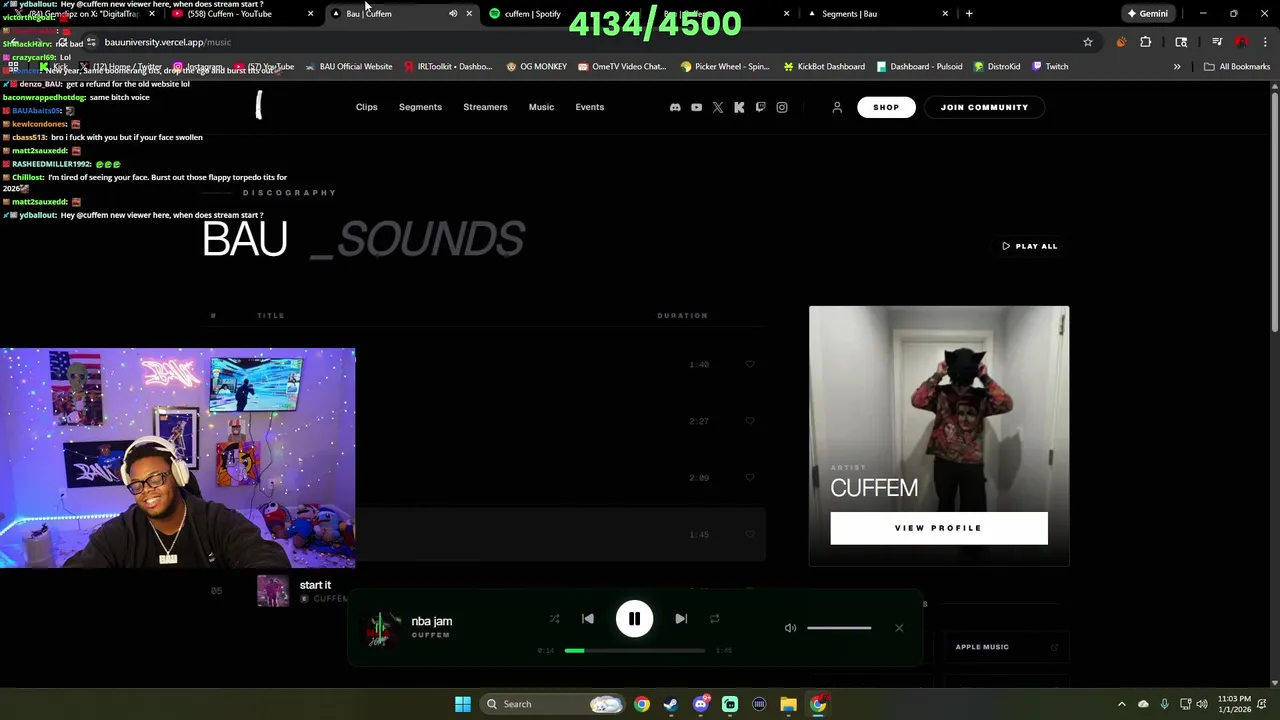Click JOIN COMMUNITY button
The width and height of the screenshot is (1280, 720).
[x=984, y=107]
